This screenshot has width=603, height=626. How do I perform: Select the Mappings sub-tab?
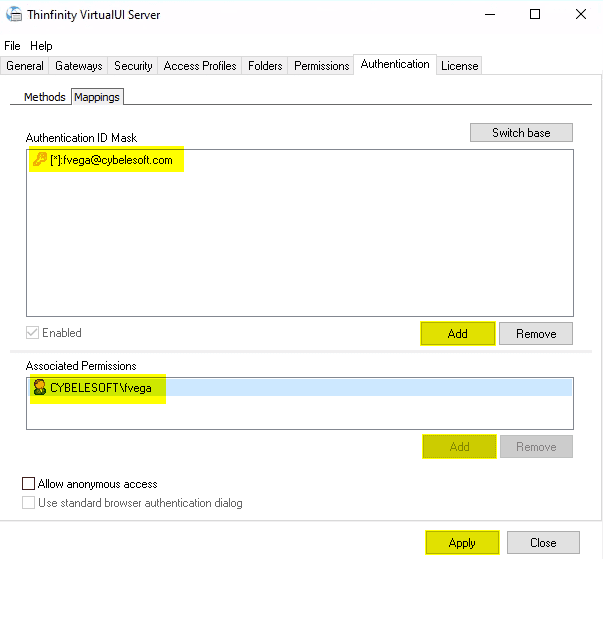pos(97,97)
